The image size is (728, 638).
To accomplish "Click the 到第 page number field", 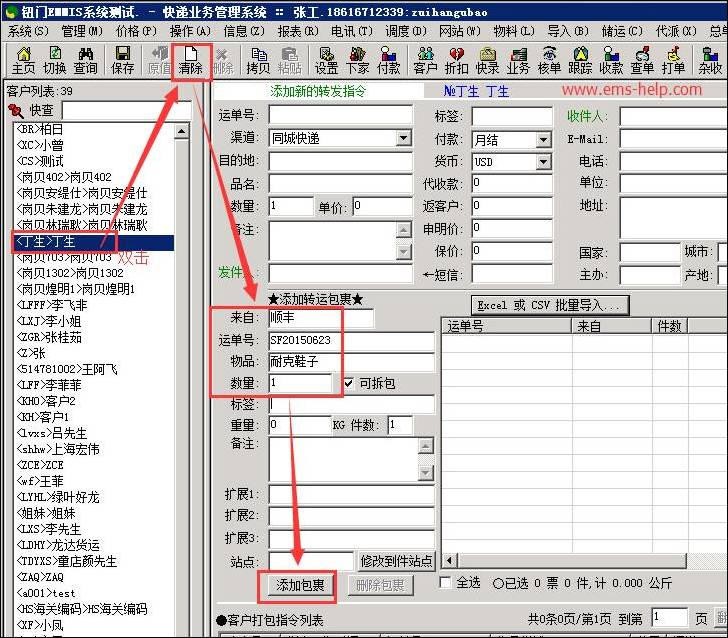I will pyautogui.click(x=670, y=618).
